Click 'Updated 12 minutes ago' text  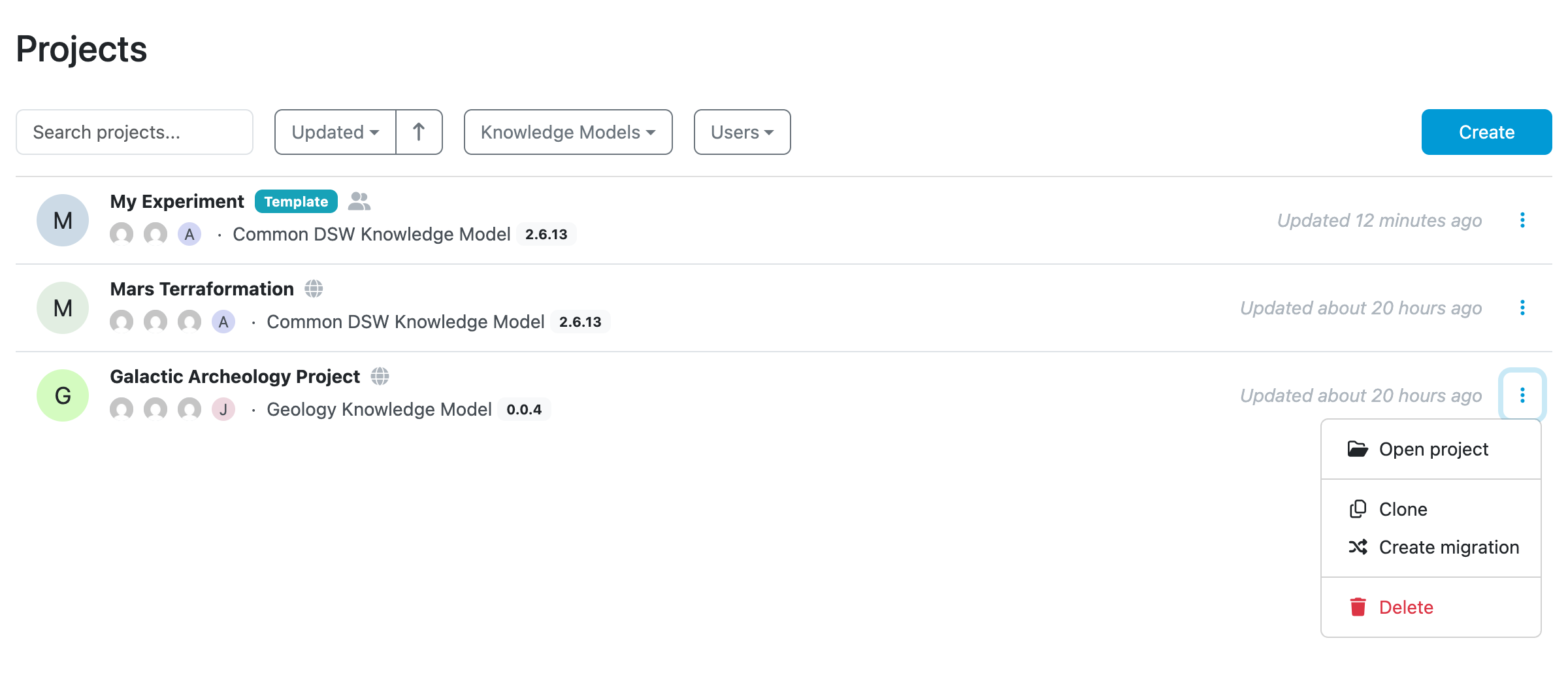pyautogui.click(x=1379, y=220)
